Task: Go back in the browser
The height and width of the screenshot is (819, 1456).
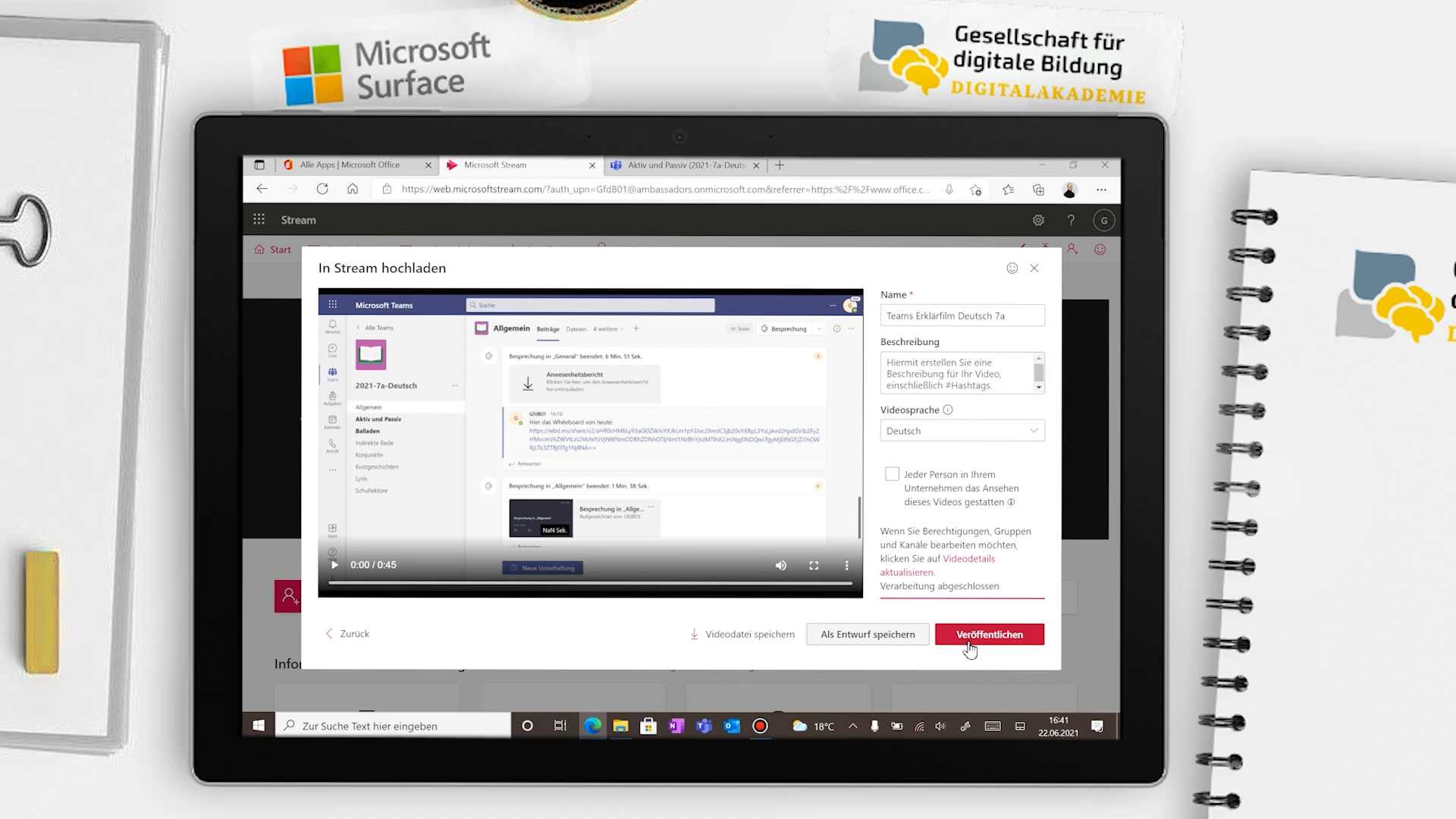Action: coord(262,190)
